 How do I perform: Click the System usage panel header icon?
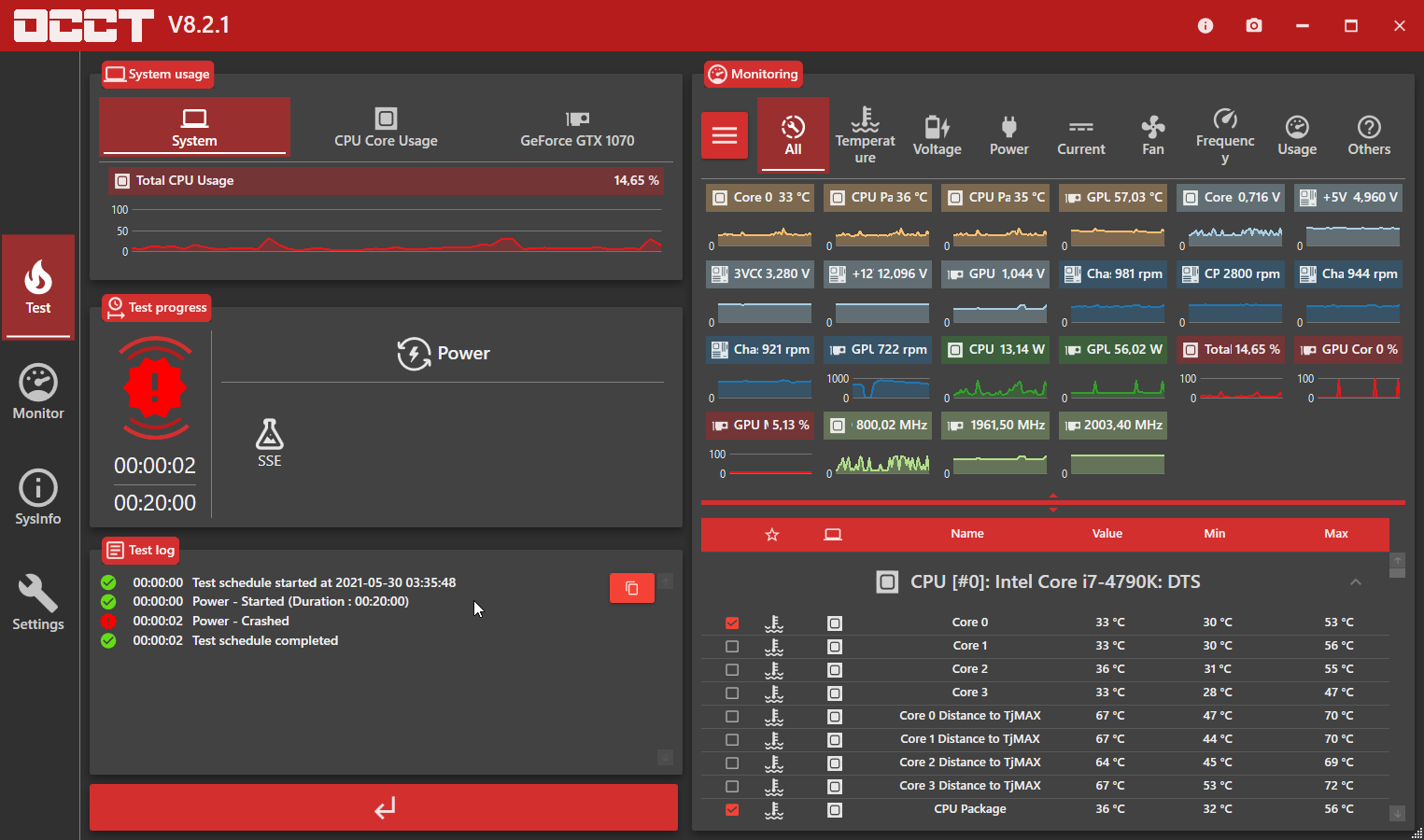pyautogui.click(x=115, y=74)
